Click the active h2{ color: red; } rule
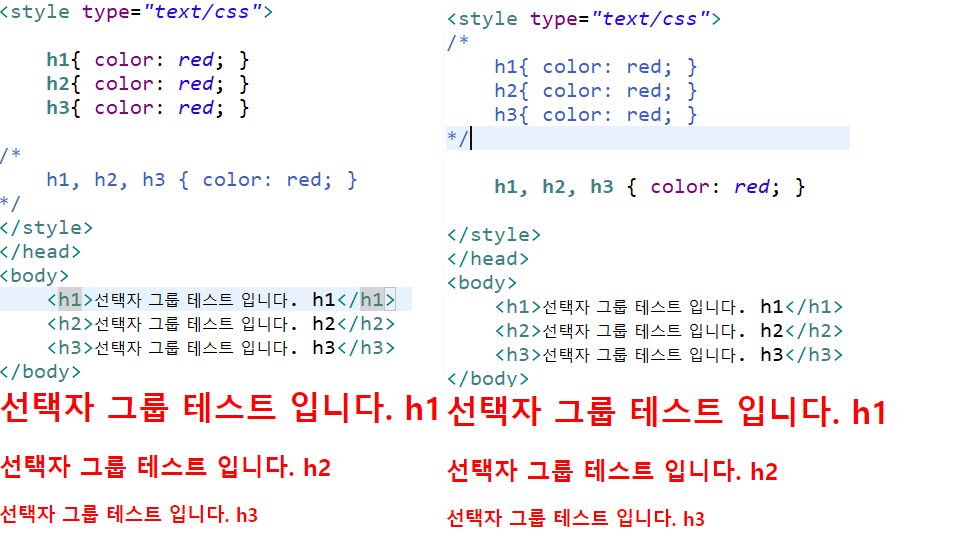 pyautogui.click(x=148, y=84)
